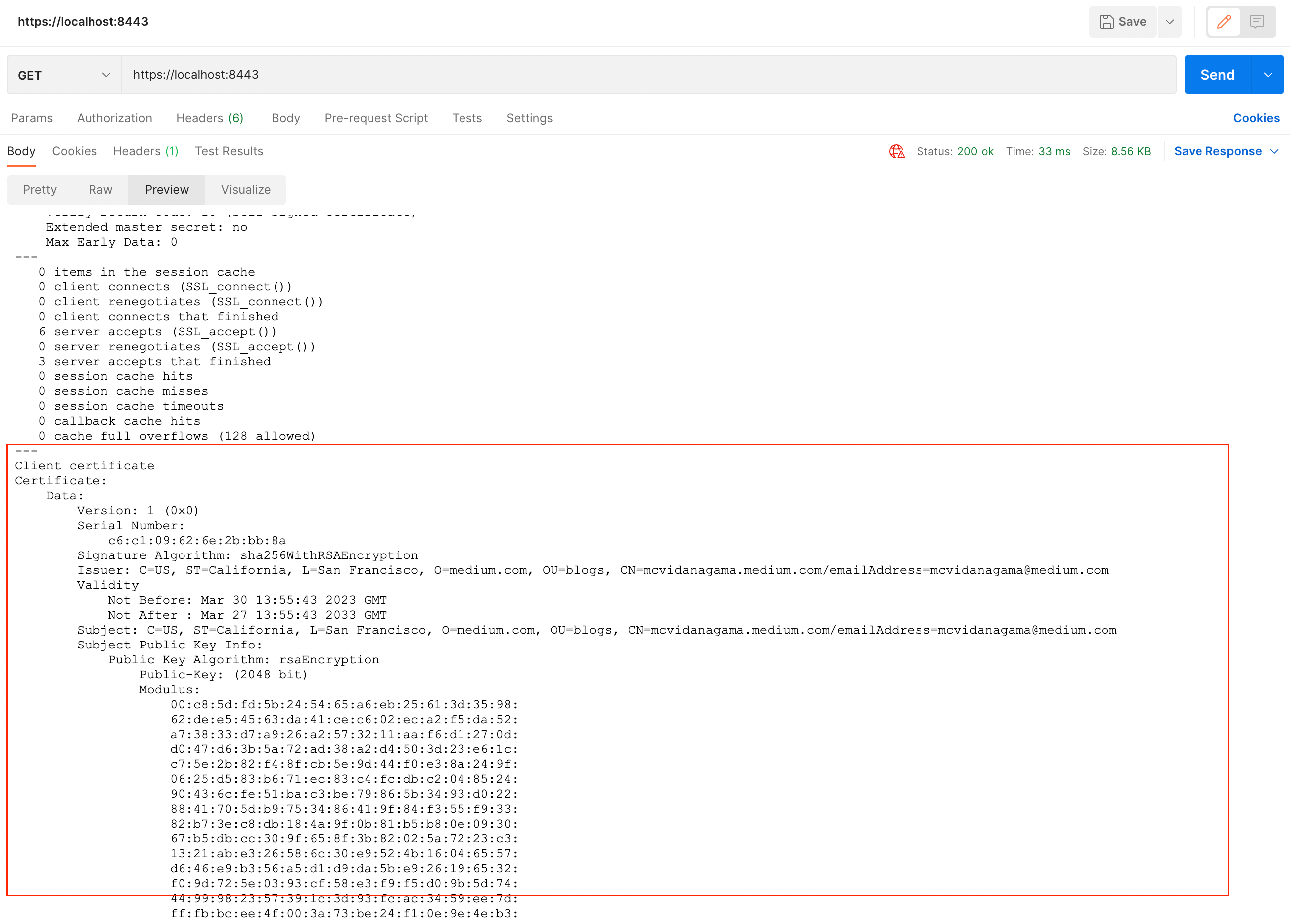Screen dimensions: 1290x924
Task: Go to the Tests tab
Action: pos(466,118)
